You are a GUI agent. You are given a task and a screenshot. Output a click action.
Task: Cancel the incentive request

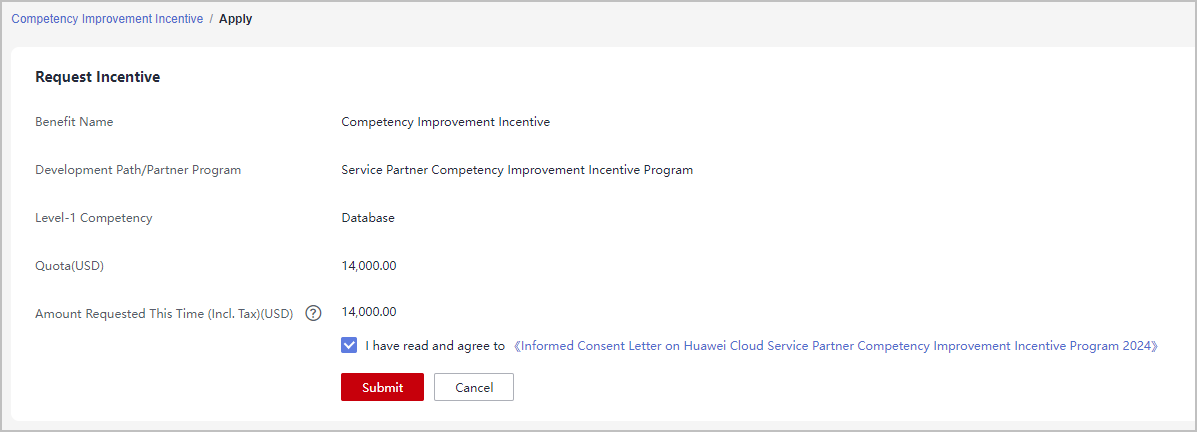[x=474, y=387]
